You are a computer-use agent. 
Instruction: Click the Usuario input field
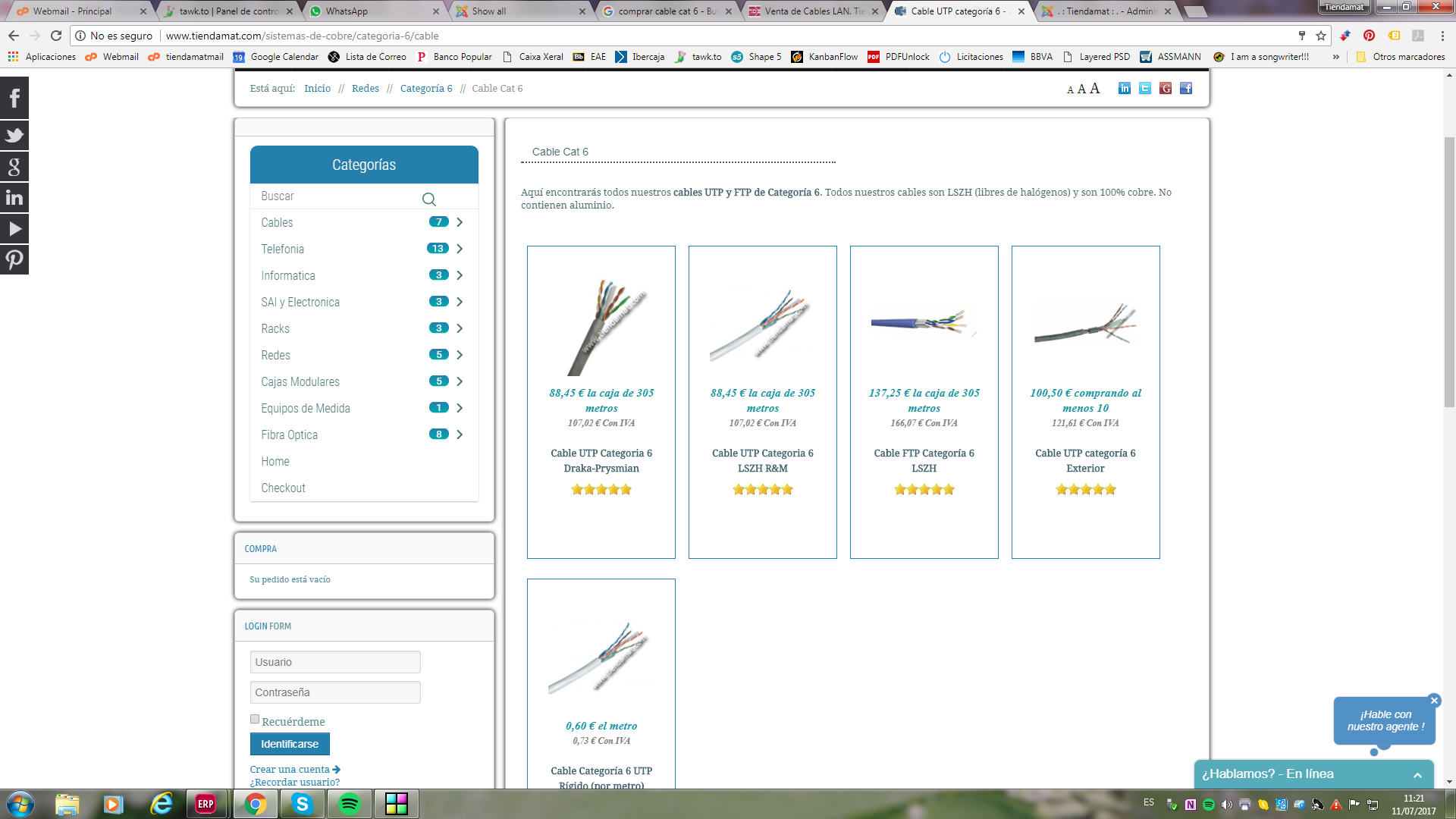(x=335, y=662)
